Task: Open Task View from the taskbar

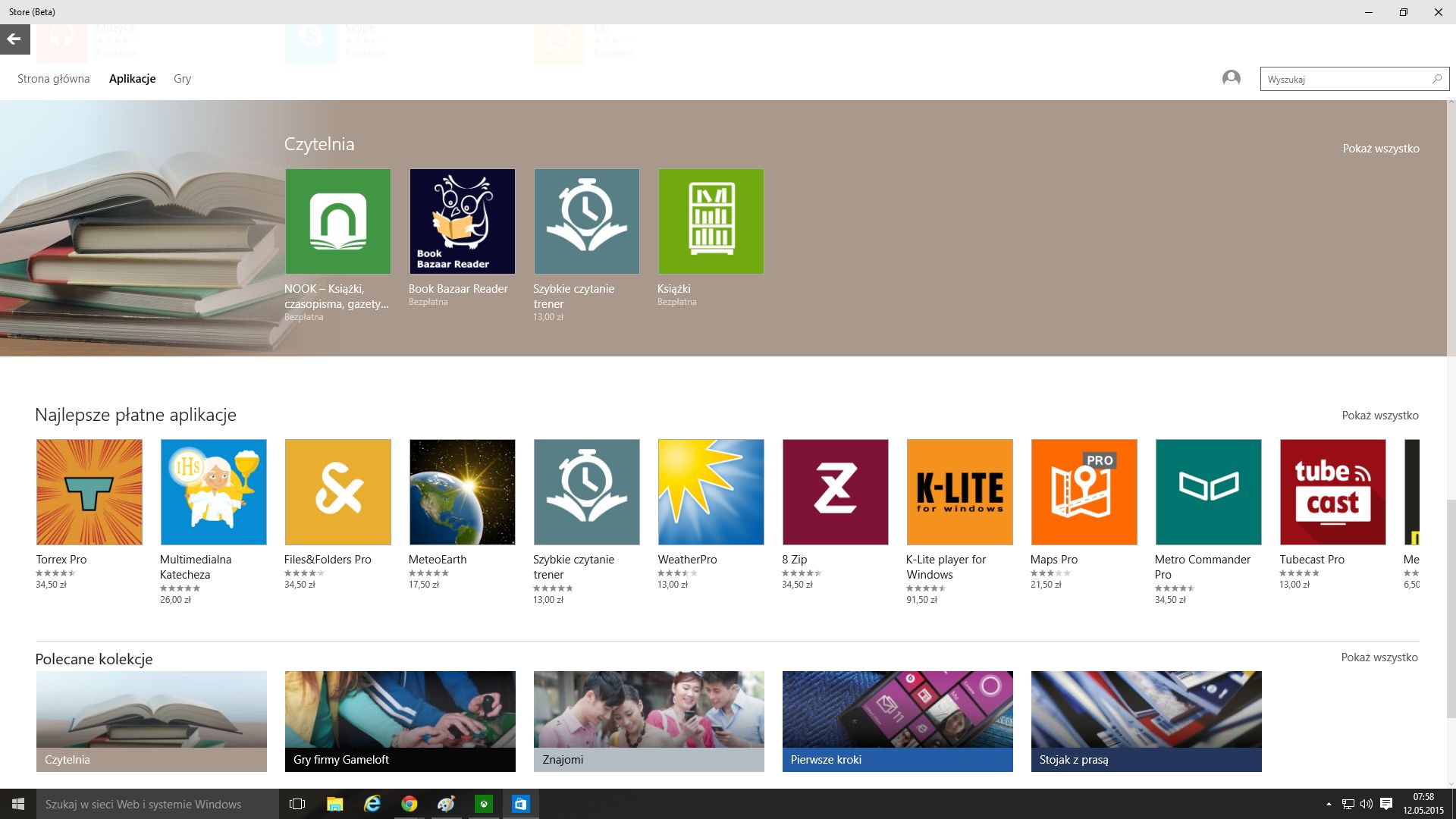Action: (297, 804)
